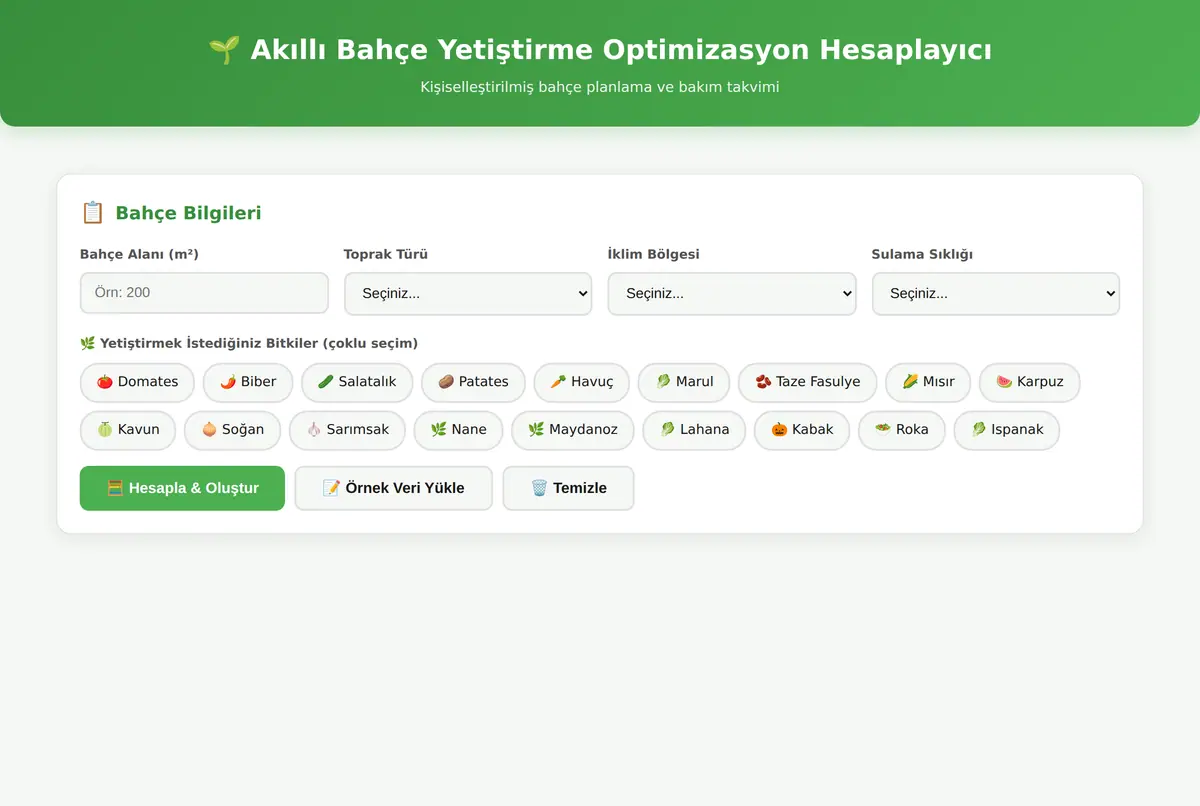
Task: Open the Toprak Türü dropdown
Action: (468, 294)
